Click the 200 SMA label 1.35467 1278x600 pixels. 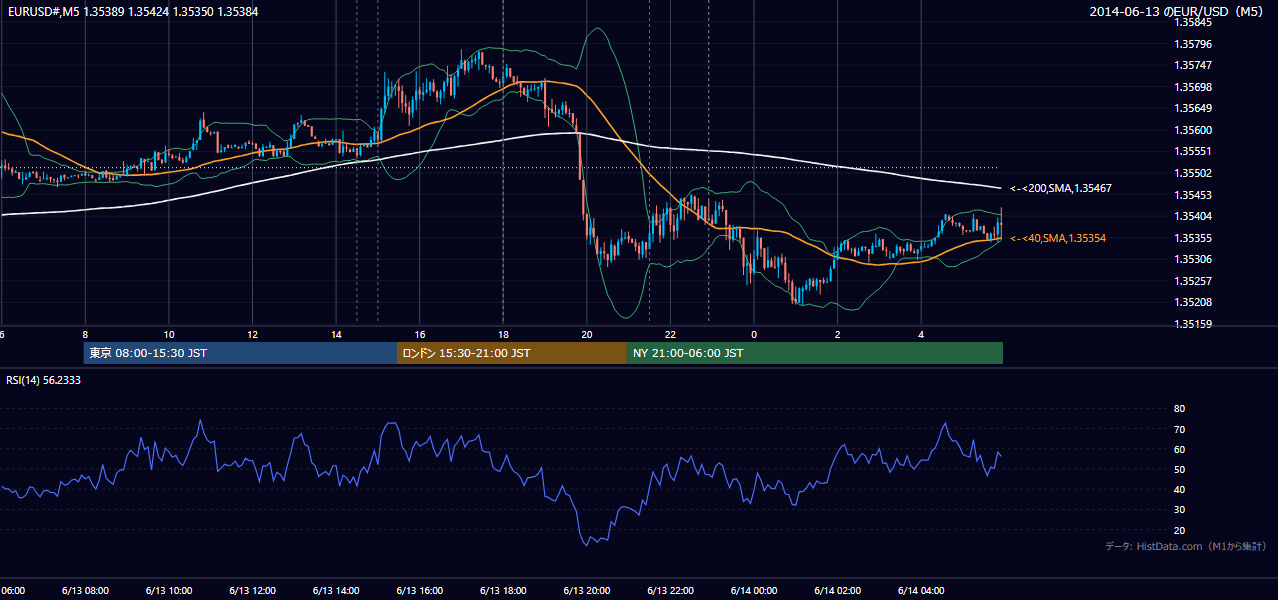(x=1061, y=188)
